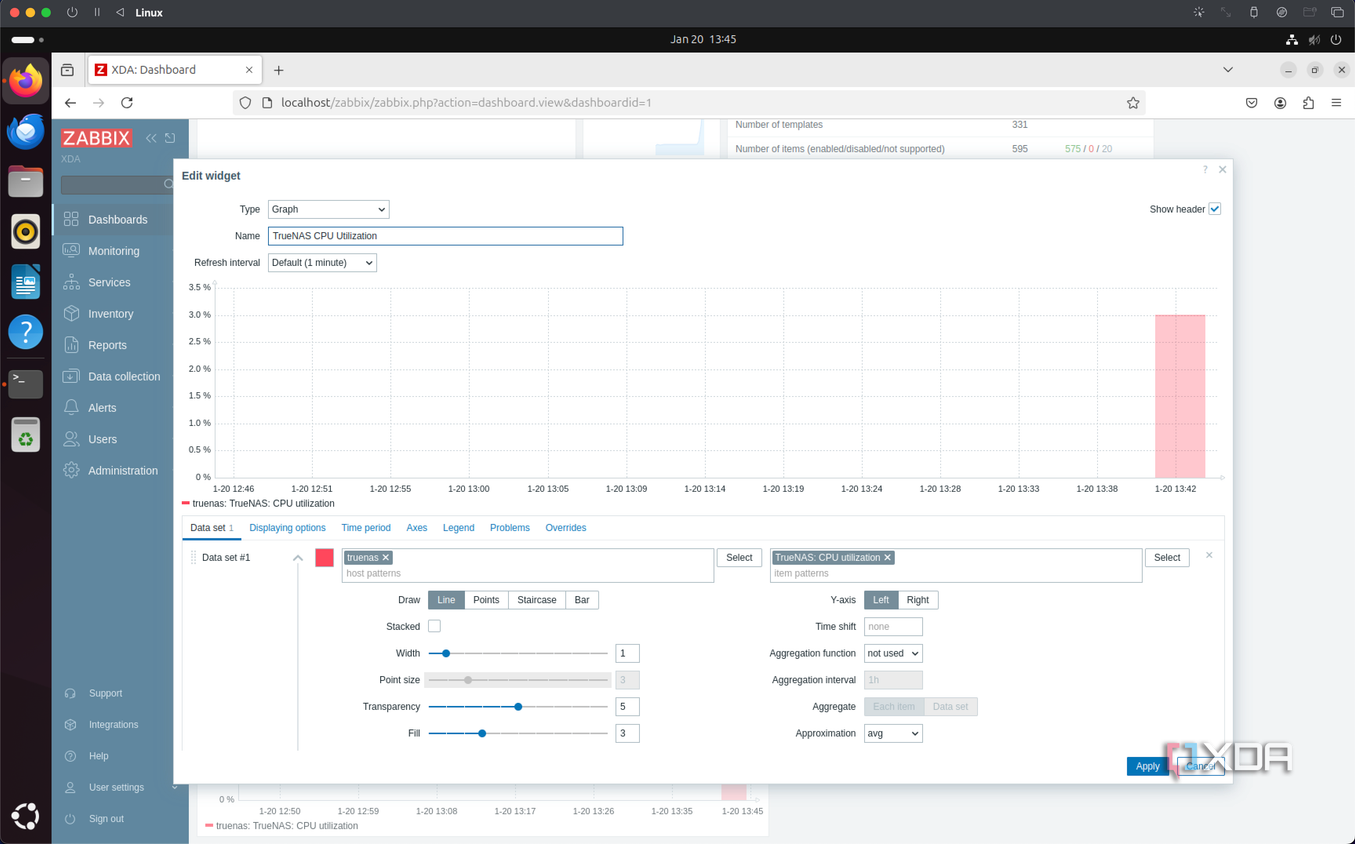This screenshot has height=844, width=1355.
Task: Open the Refresh interval dropdown
Action: click(322, 263)
